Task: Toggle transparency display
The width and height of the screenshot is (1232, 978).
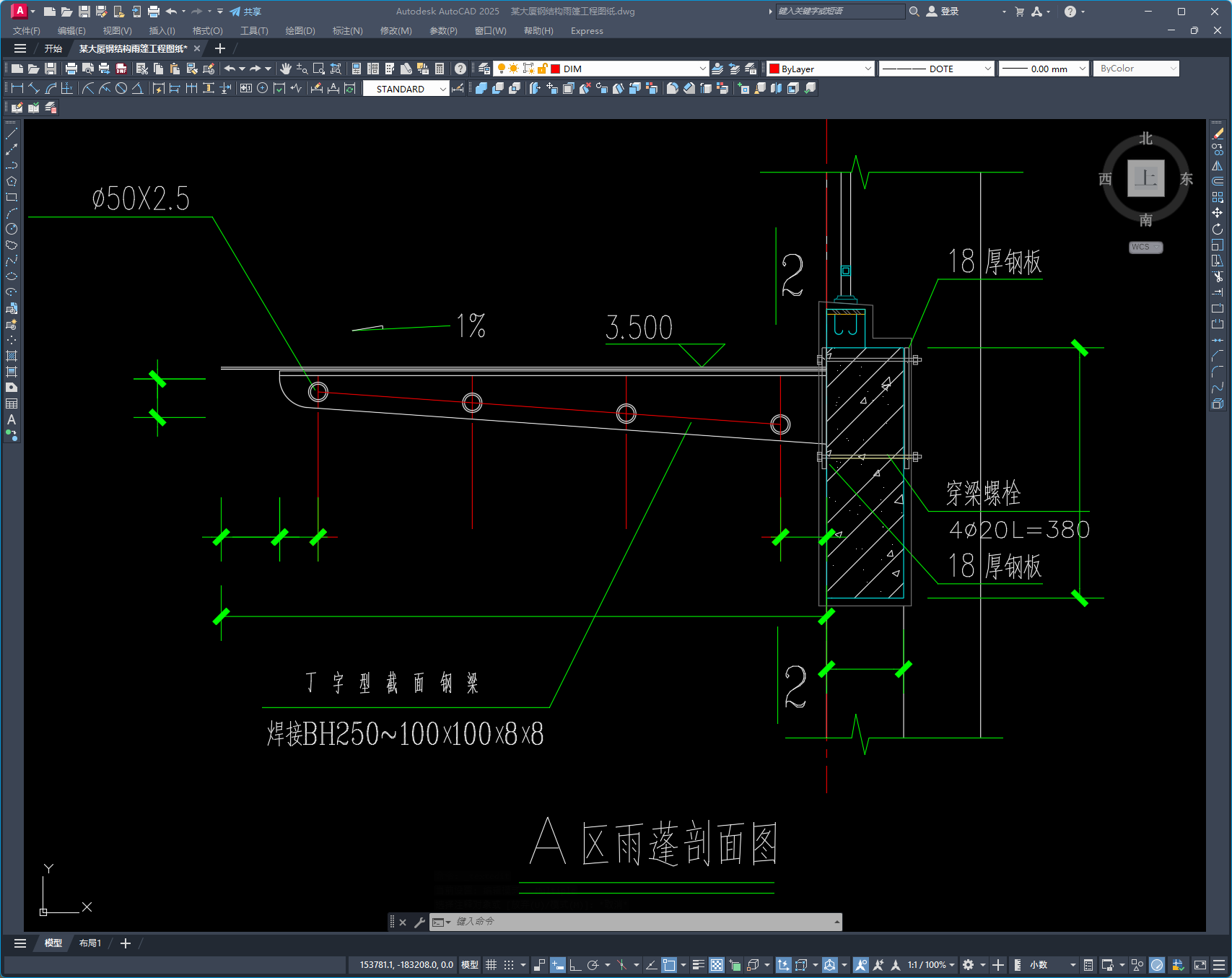Action: click(717, 965)
